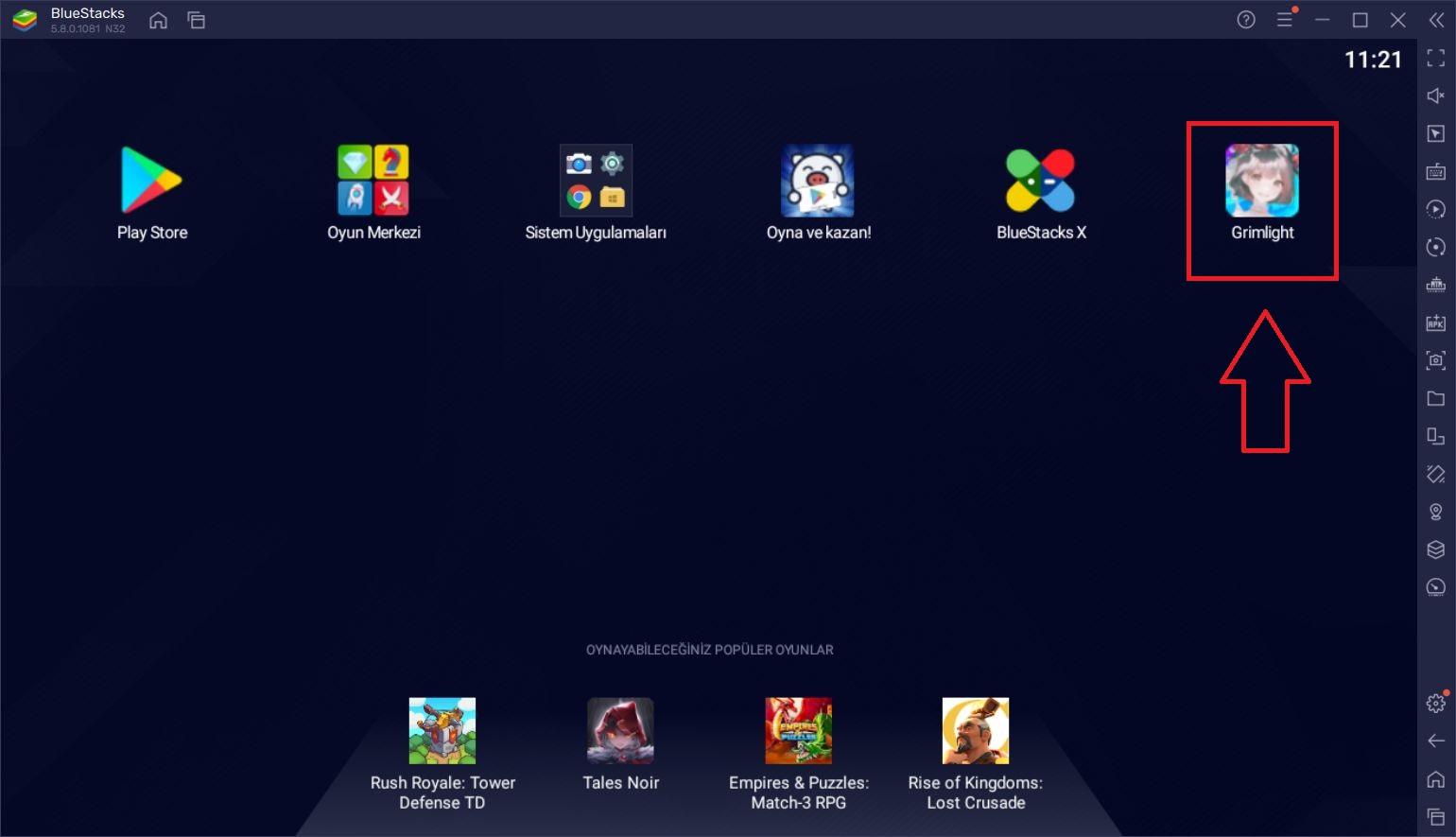
Task: Take a screenshot with sidebar camera
Action: 1436,360
